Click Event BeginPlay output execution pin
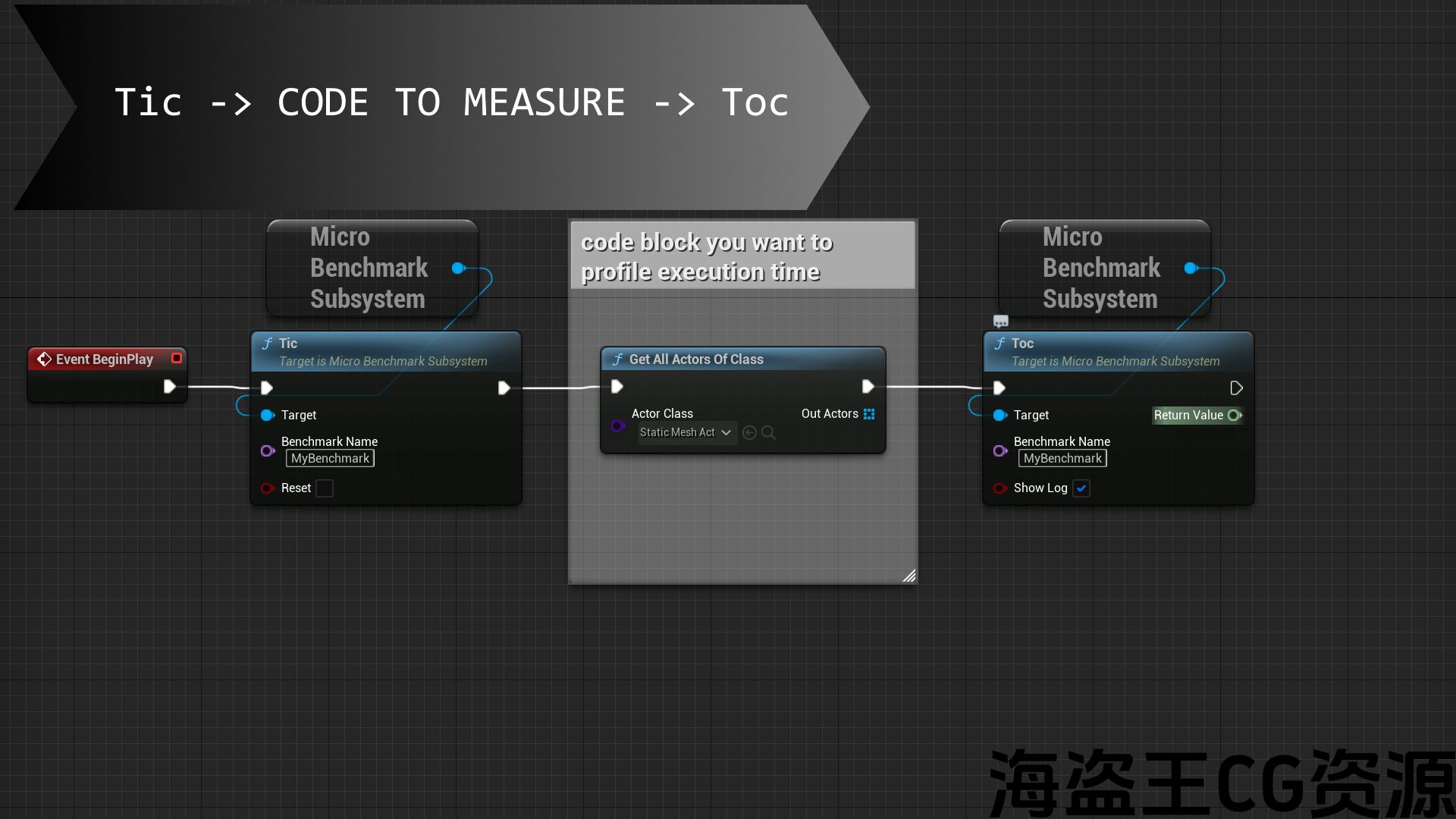1456x819 pixels. click(169, 387)
